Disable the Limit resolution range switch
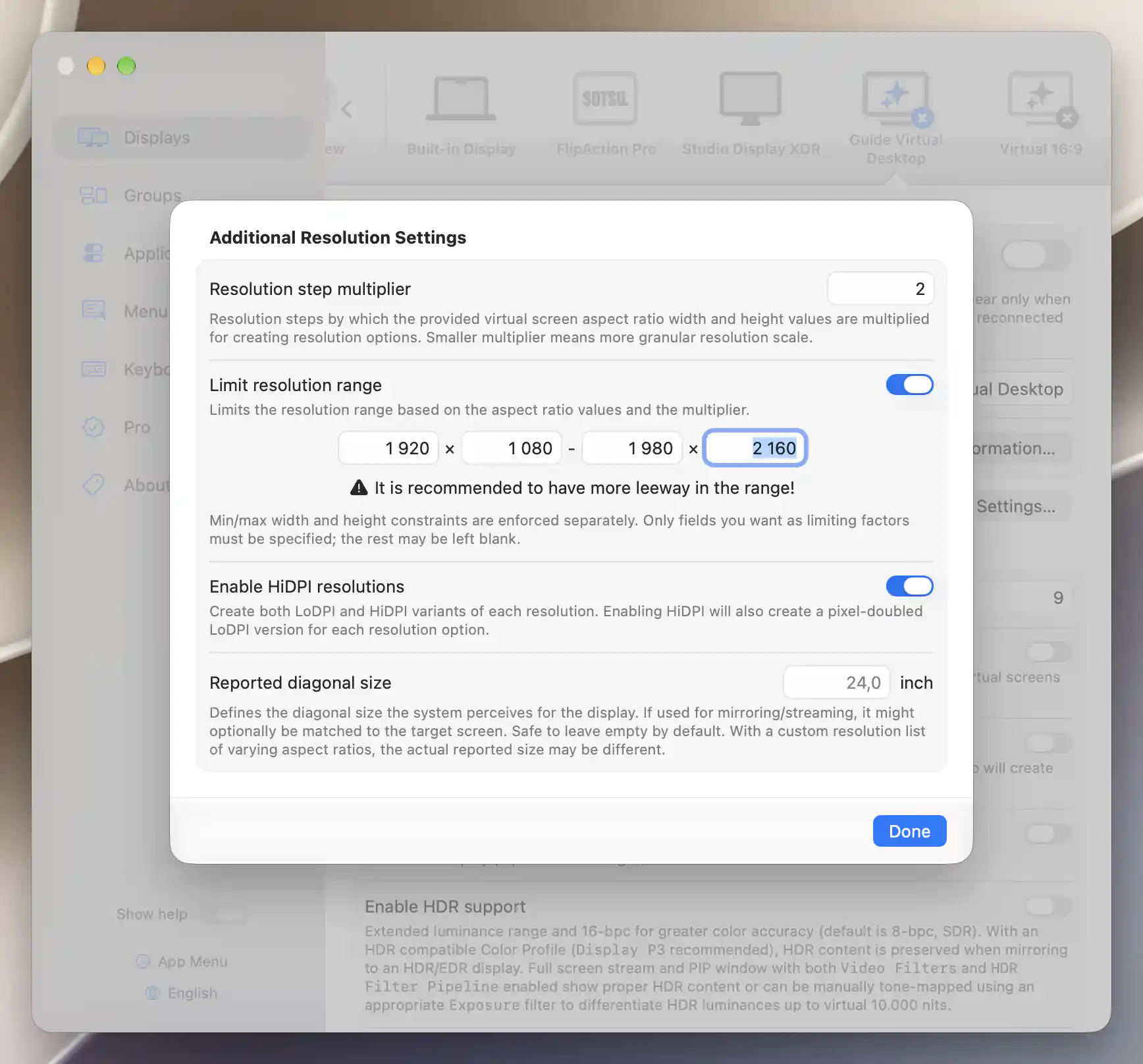This screenshot has height=1064, width=1143. (x=909, y=385)
